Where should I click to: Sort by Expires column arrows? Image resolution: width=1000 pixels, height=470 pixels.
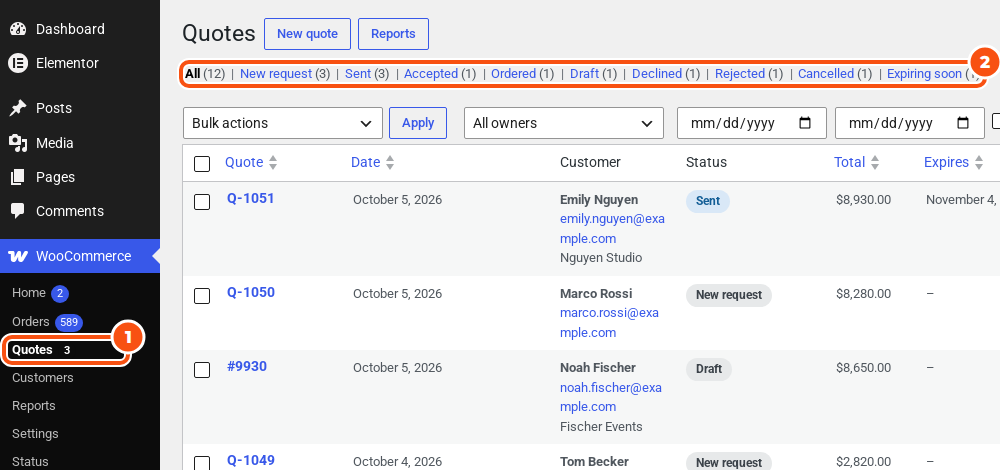pos(978,163)
